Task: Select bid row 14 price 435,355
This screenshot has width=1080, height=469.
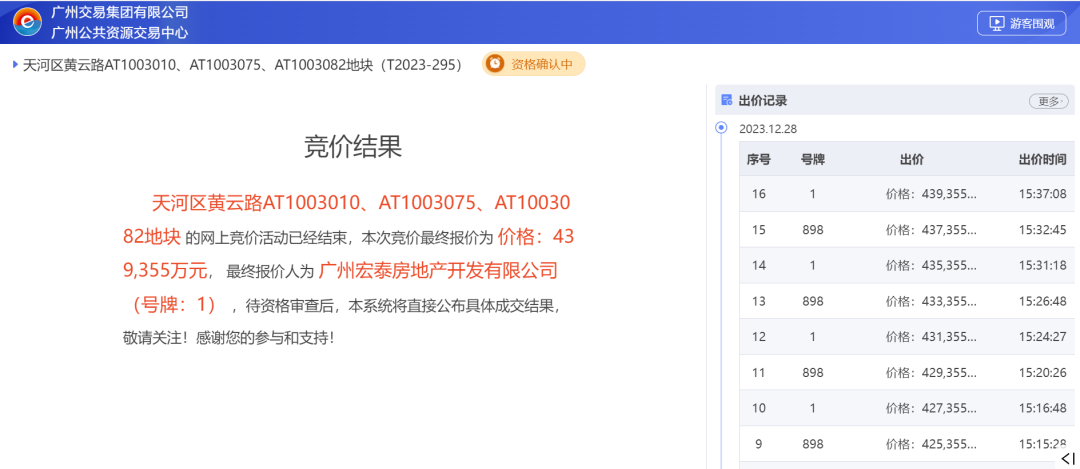Action: [x=931, y=265]
